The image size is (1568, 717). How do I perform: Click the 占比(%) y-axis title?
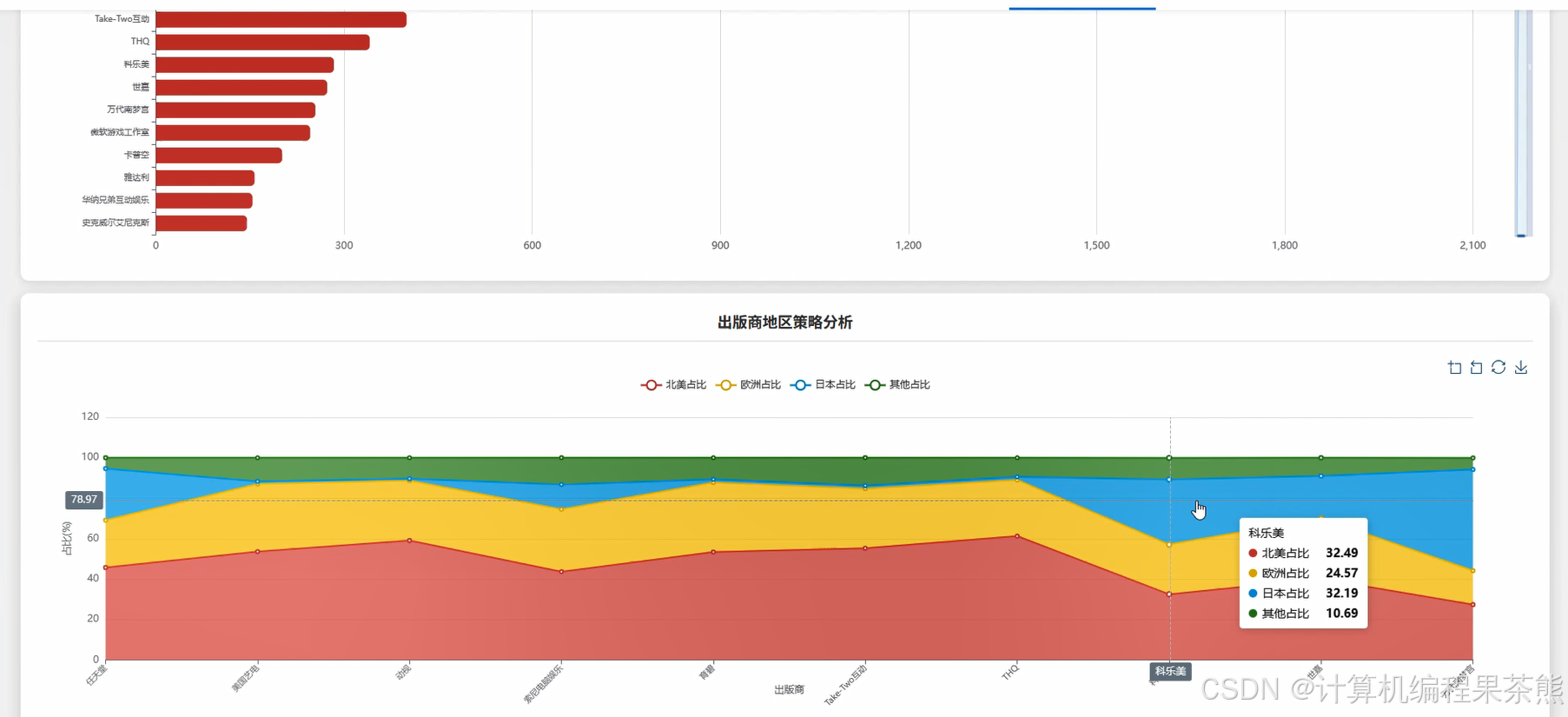pos(67,538)
